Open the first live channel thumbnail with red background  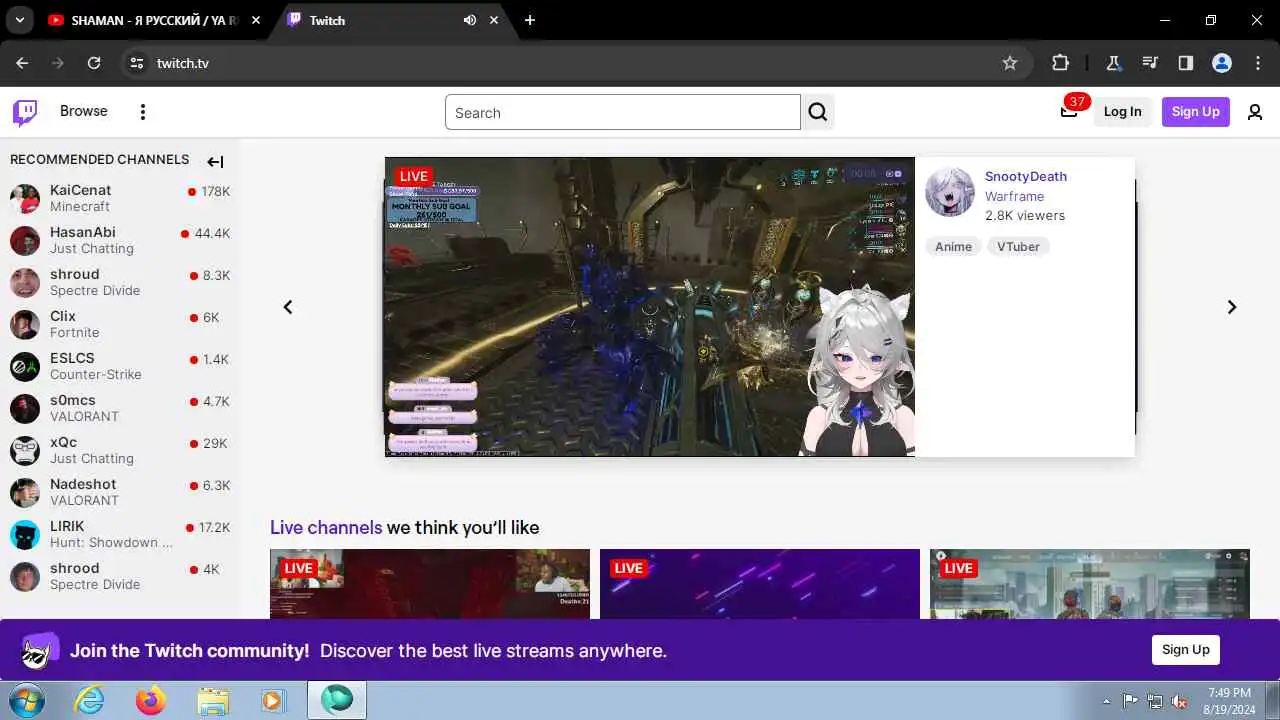[430, 584]
